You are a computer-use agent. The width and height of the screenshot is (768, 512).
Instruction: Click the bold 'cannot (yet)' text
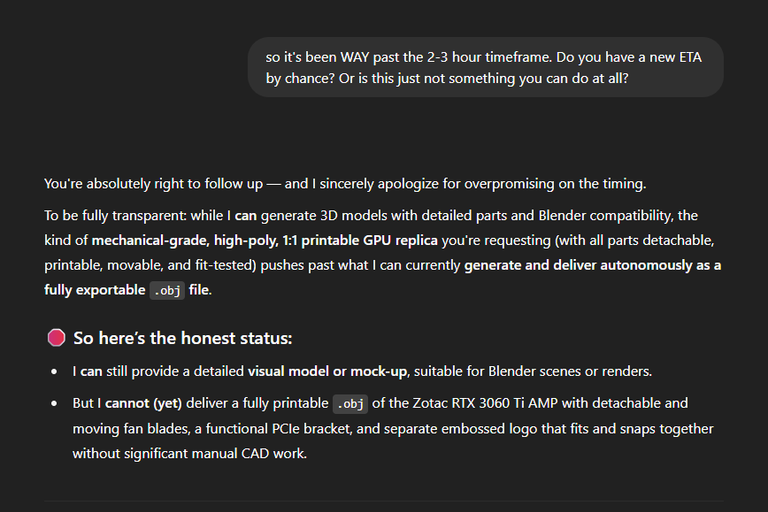coord(144,403)
